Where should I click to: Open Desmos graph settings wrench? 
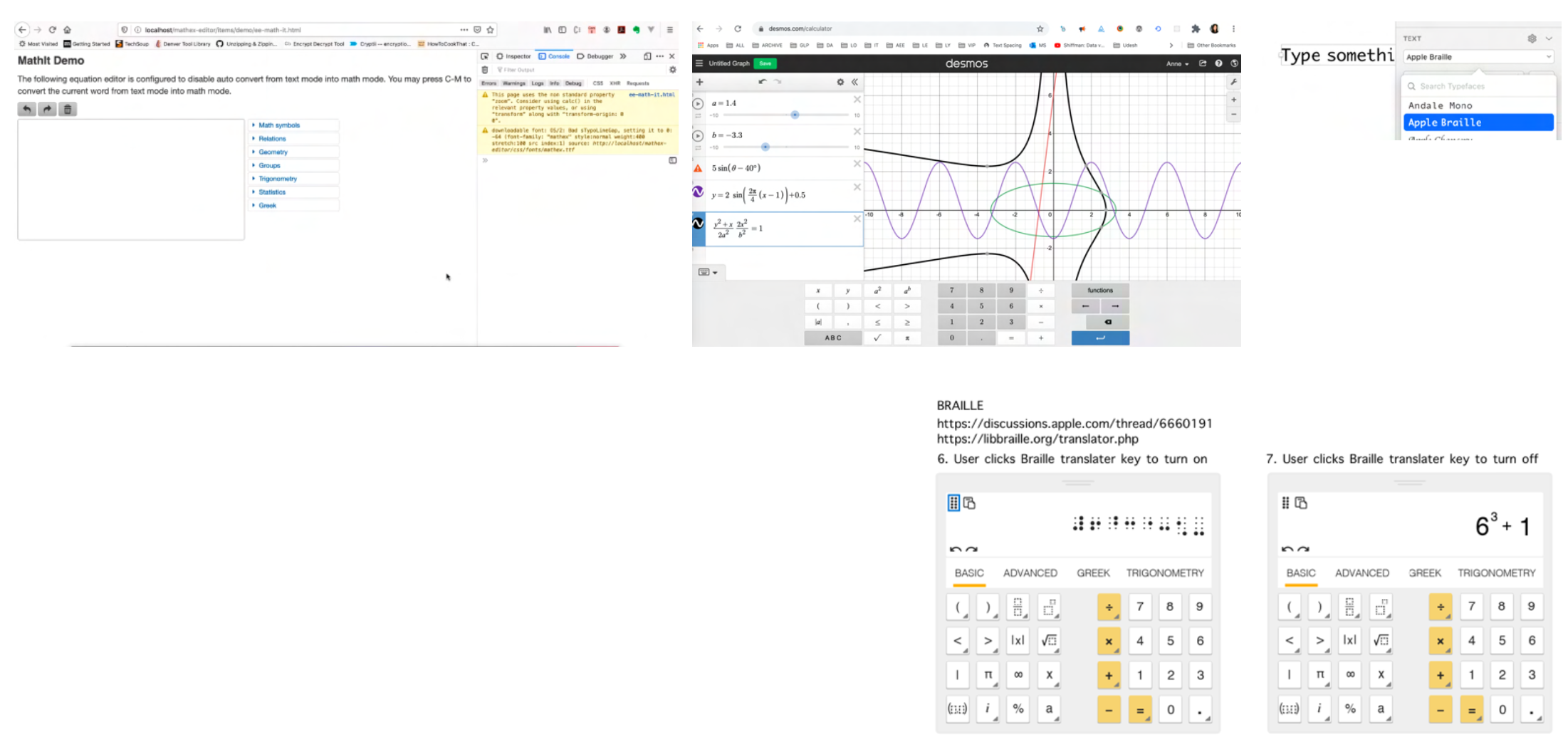(1233, 82)
